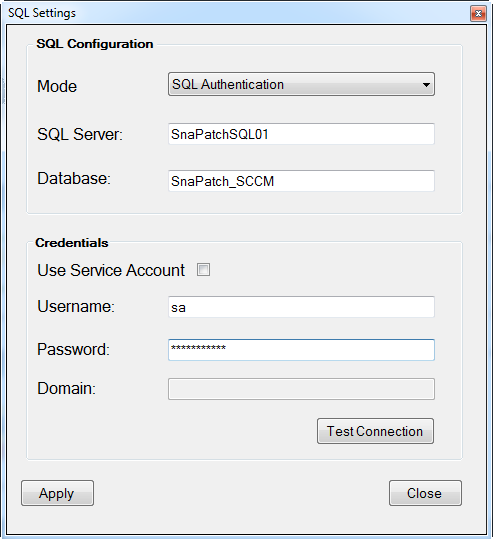Image resolution: width=493 pixels, height=540 pixels.
Task: Click the Test Connection button
Action: tap(375, 431)
